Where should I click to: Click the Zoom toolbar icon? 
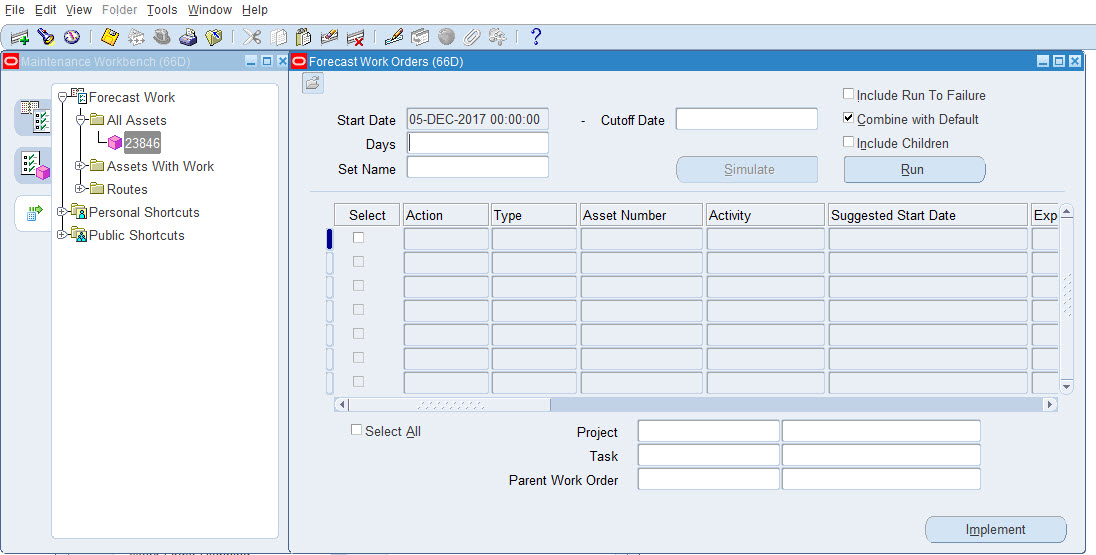[x=419, y=36]
